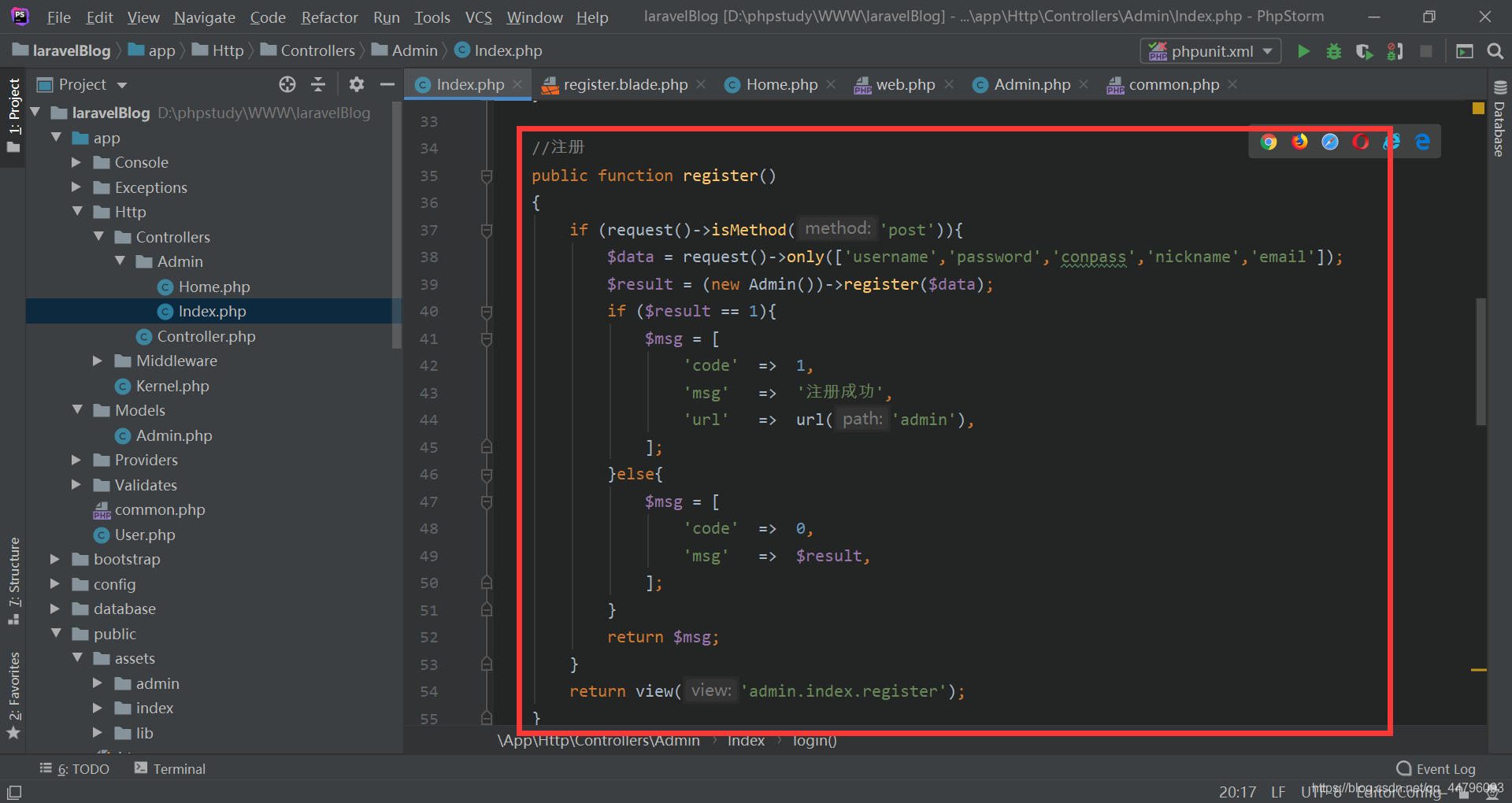
Task: Toggle fold marker at line 41
Action: point(487,339)
